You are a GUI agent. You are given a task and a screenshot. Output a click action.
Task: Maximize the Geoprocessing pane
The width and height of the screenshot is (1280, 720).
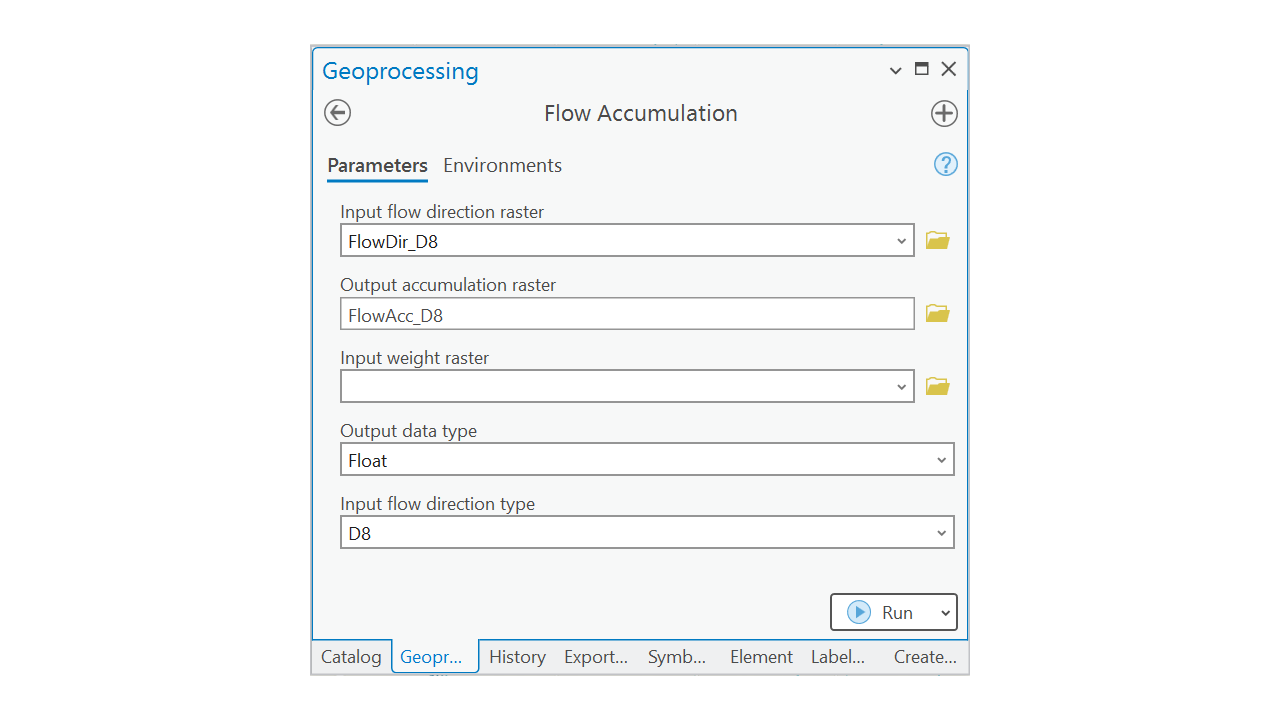coord(922,69)
